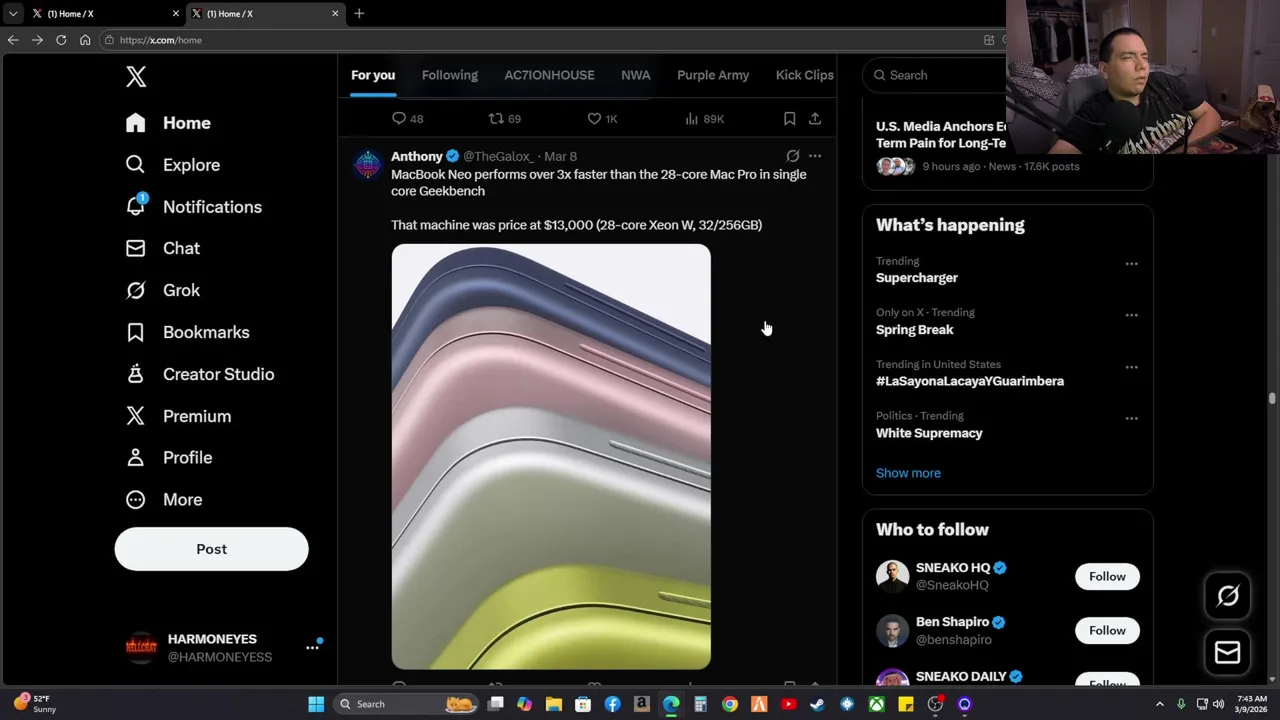Screen dimensions: 1280x720
Task: Click the reply icon with 48 comments
Action: point(399,118)
